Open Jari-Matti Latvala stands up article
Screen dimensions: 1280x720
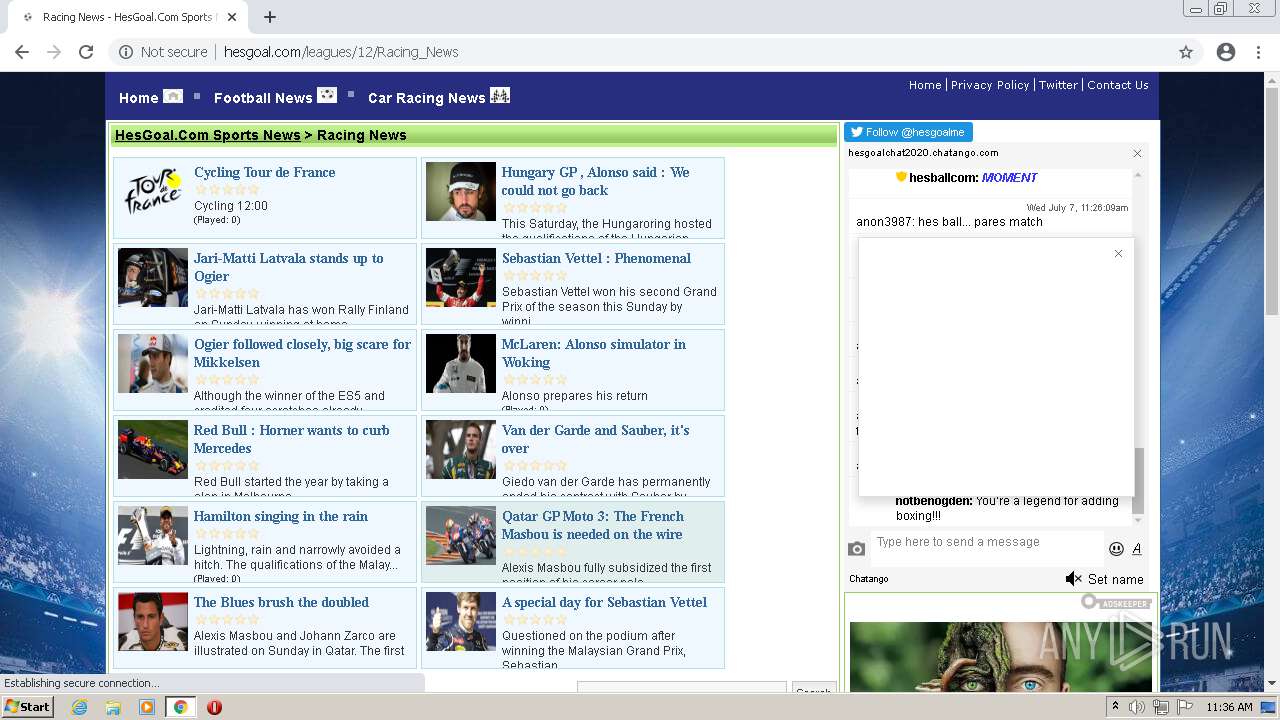coord(289,267)
